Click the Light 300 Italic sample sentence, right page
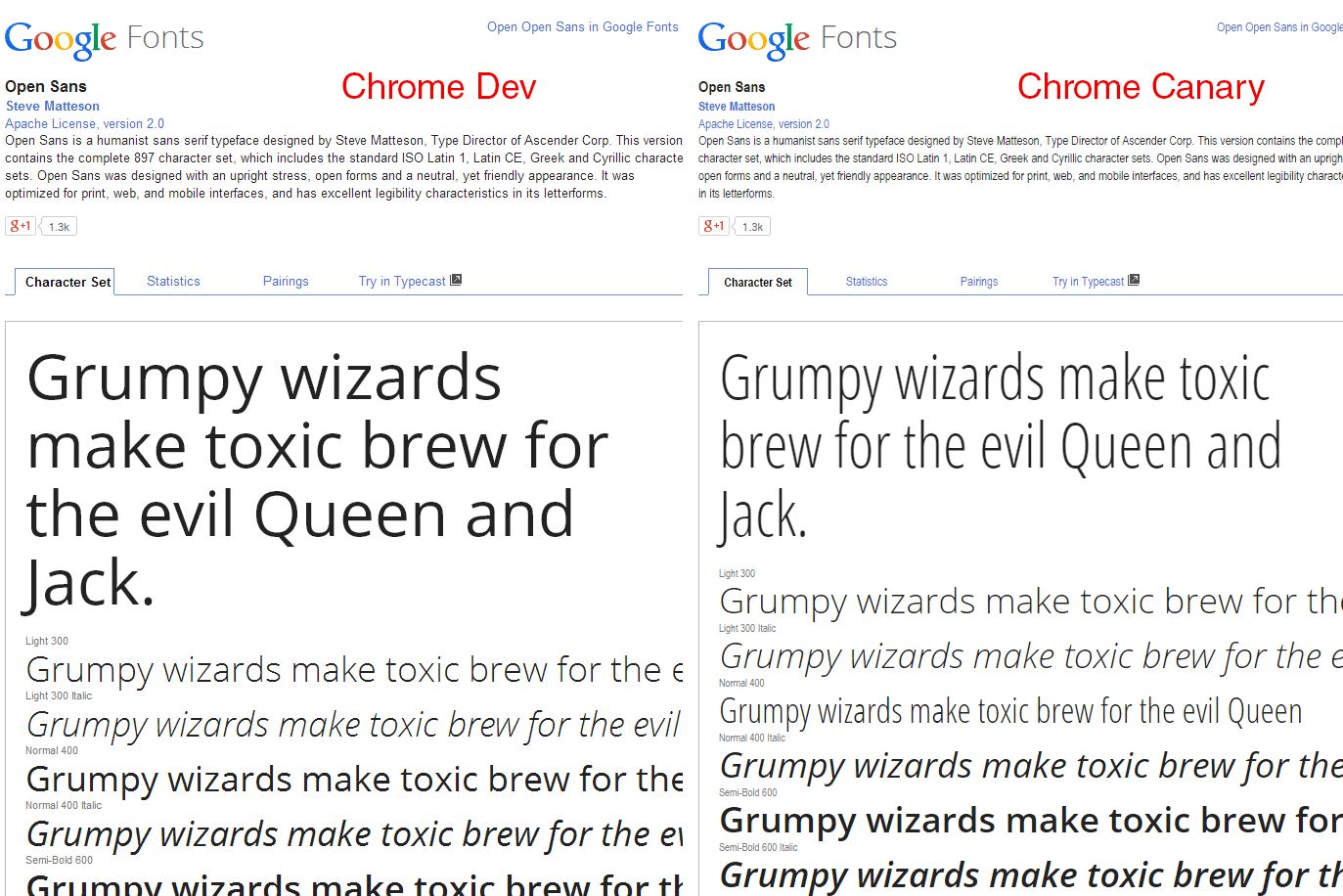The image size is (1343, 896). (x=1031, y=657)
